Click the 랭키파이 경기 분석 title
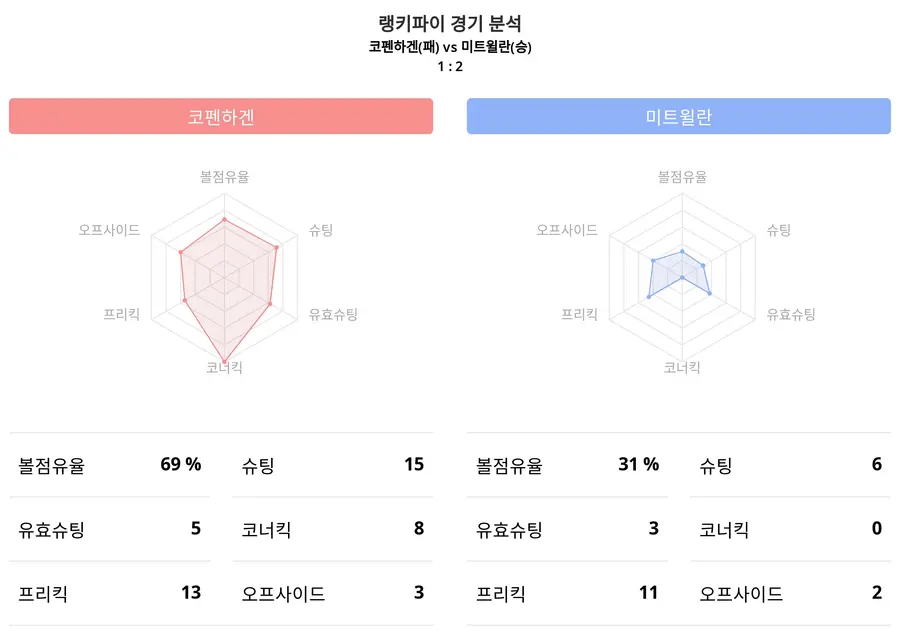Viewport: 900px width, 635px height. tap(450, 24)
